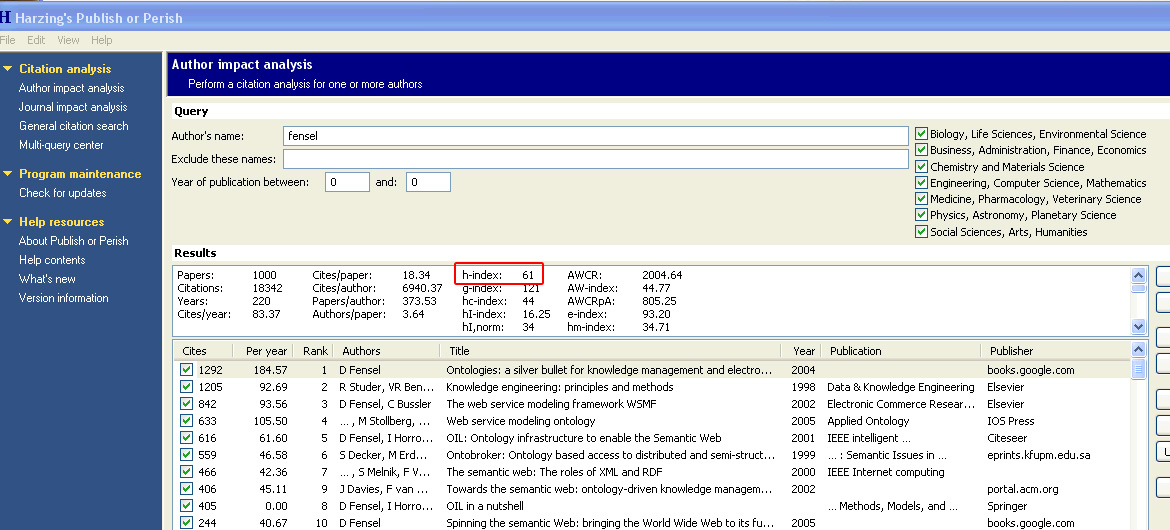Select 'The web service modeling framework WSMF'

click(x=551, y=404)
